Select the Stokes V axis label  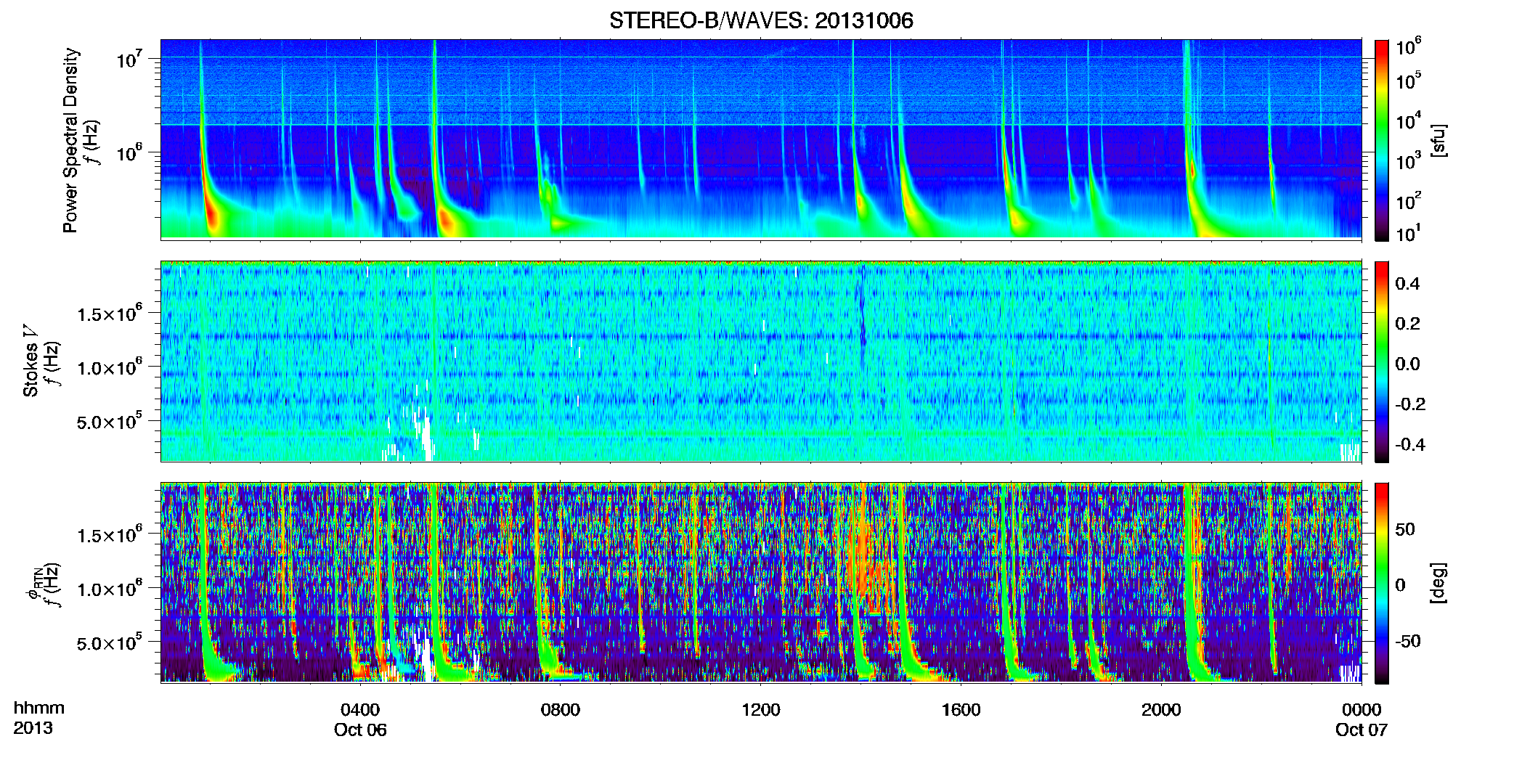pos(30,361)
